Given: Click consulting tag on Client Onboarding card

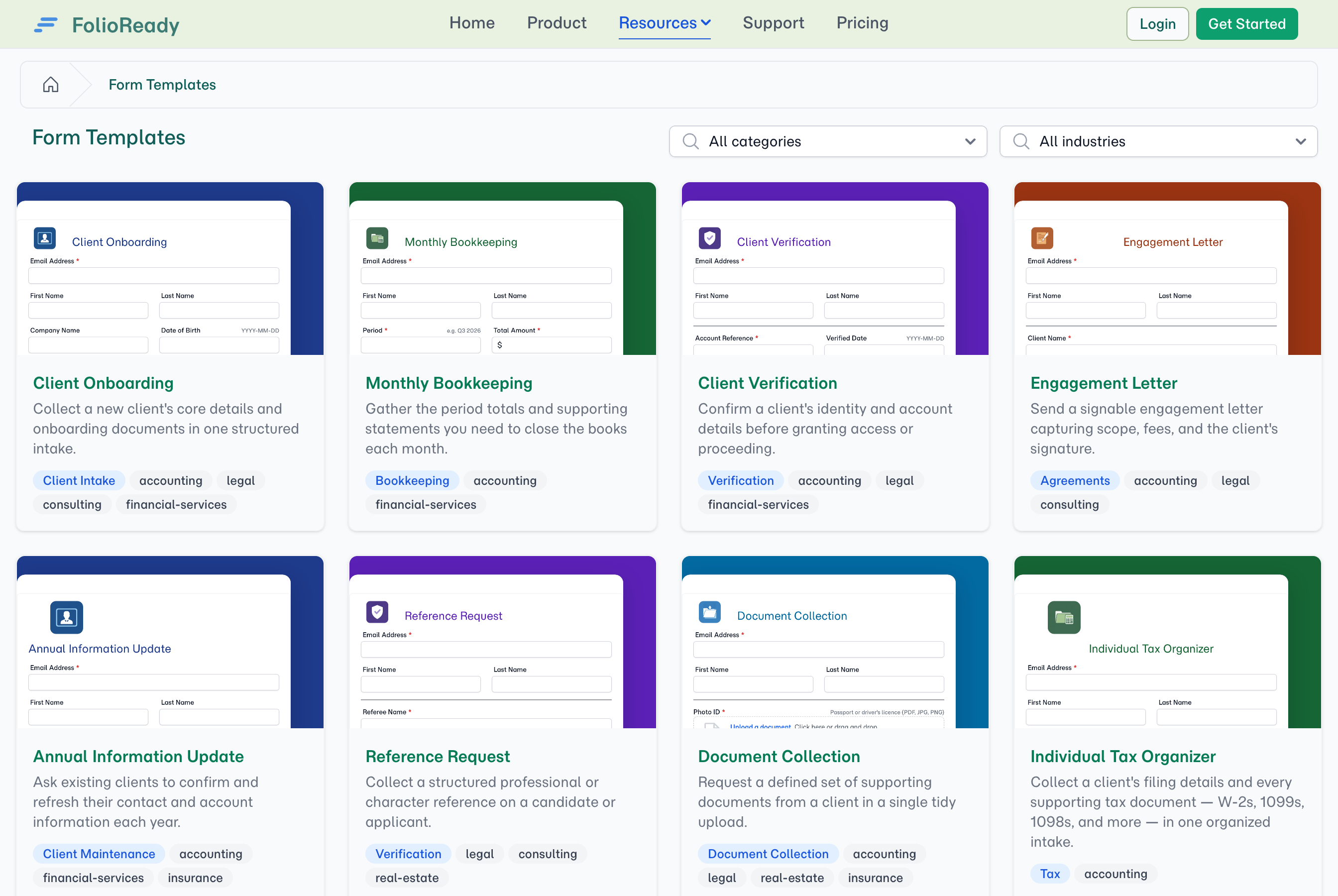Looking at the screenshot, I should (72, 505).
